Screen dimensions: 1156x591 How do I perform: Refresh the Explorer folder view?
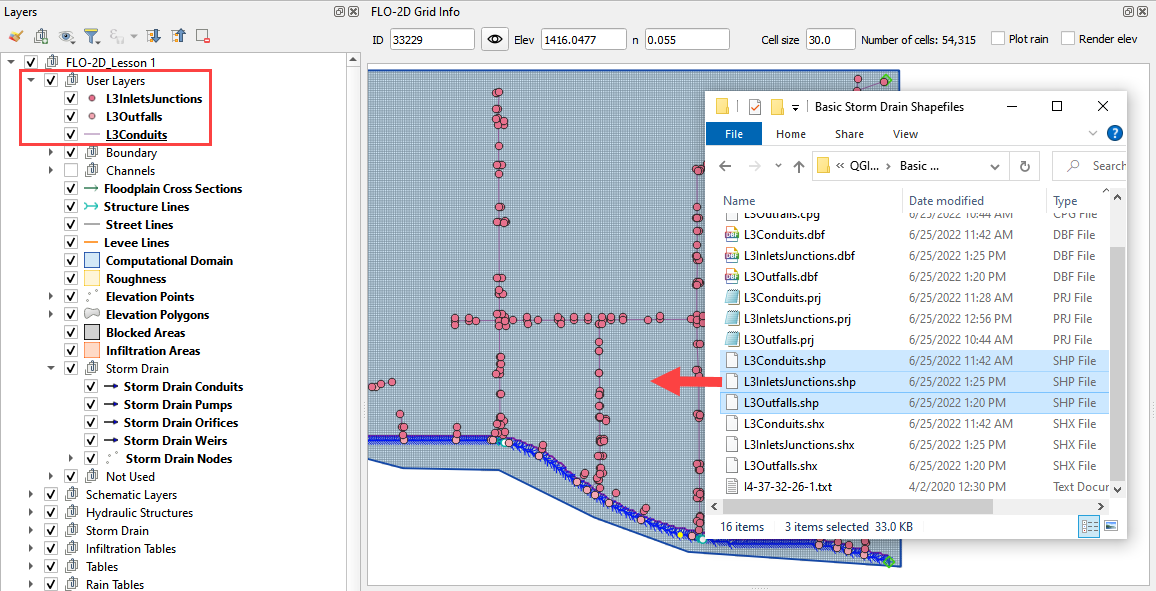coord(1024,166)
